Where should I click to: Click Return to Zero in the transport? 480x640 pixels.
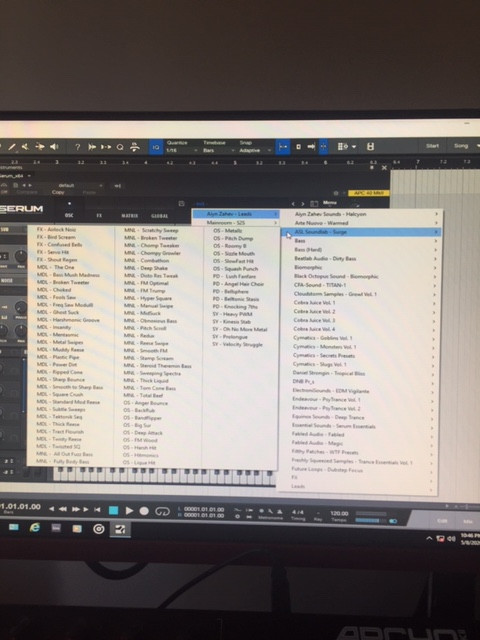pyautogui.click(x=97, y=509)
